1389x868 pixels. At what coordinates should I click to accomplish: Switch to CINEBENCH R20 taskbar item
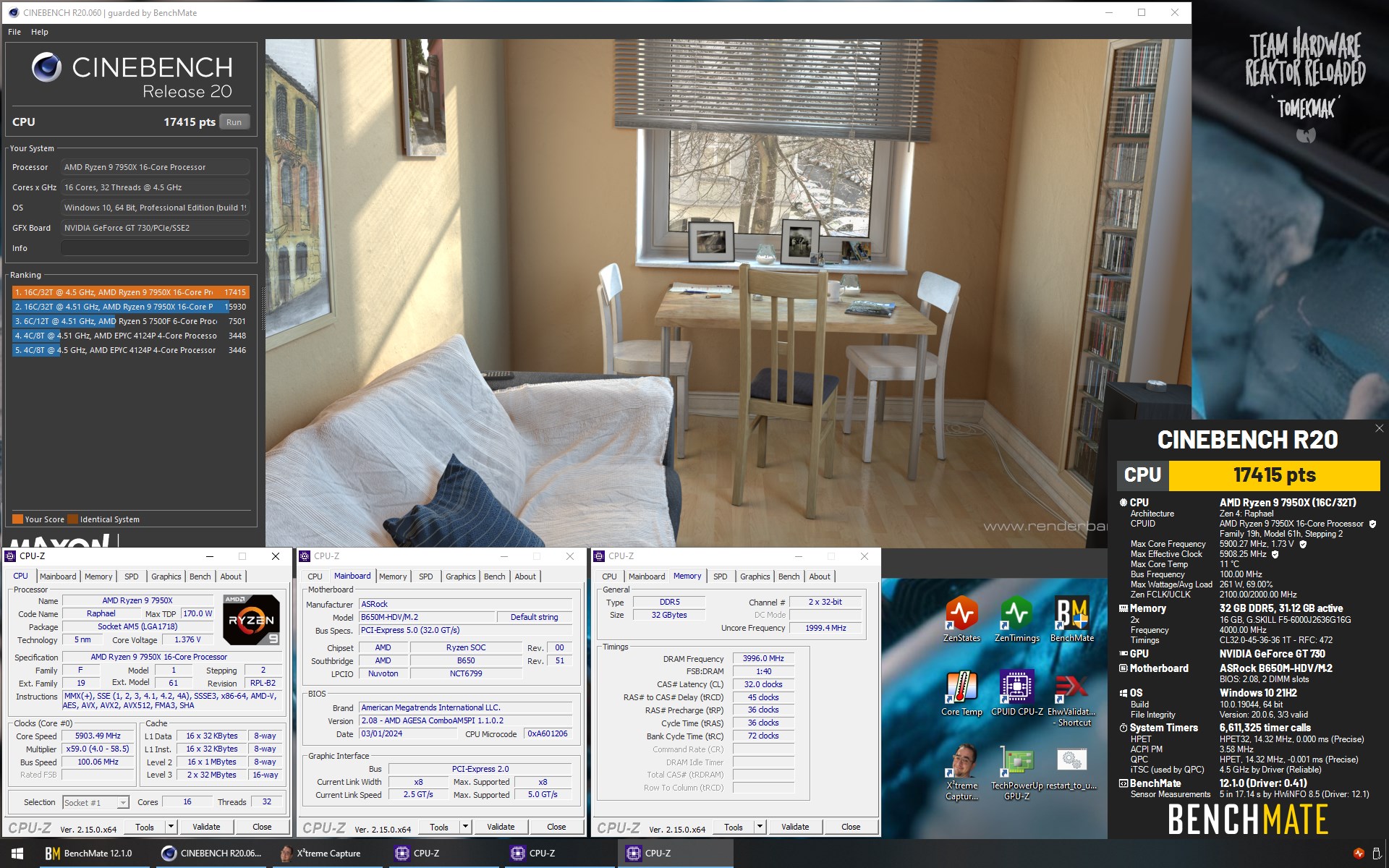click(211, 854)
